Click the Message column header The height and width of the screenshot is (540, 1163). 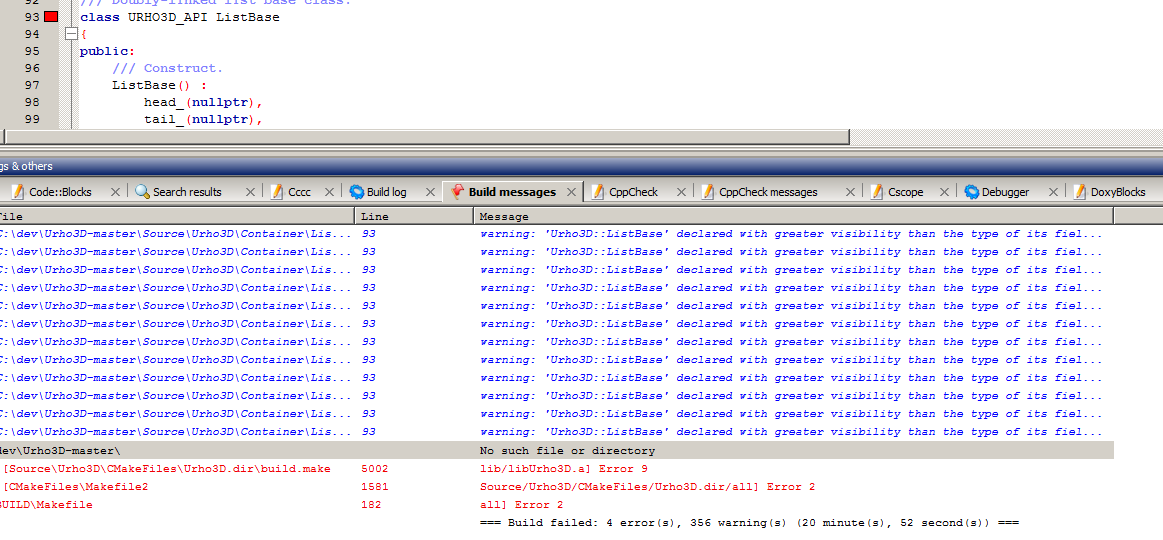point(794,217)
